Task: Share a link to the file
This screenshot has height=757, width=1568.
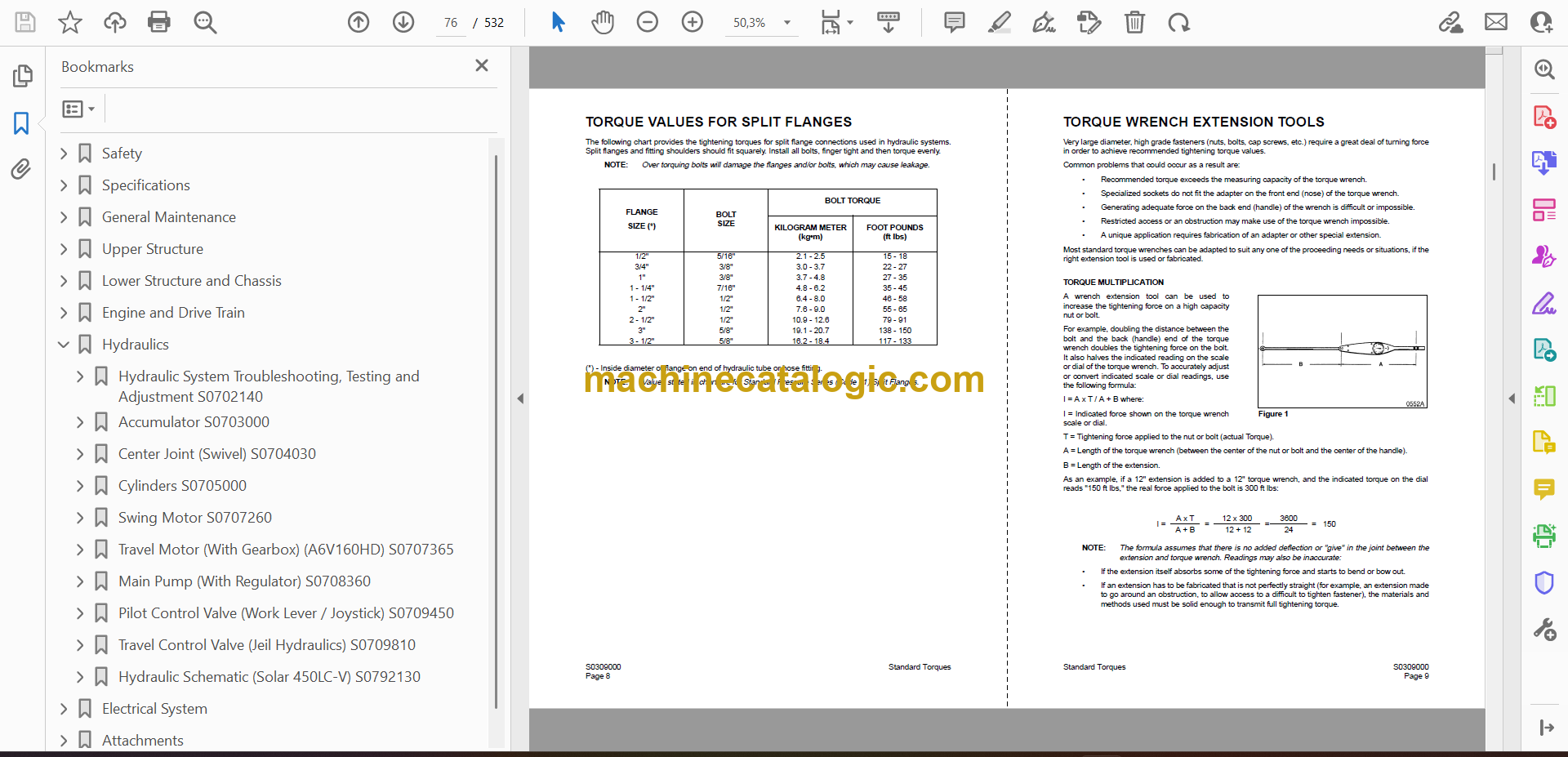Action: pos(1451,22)
